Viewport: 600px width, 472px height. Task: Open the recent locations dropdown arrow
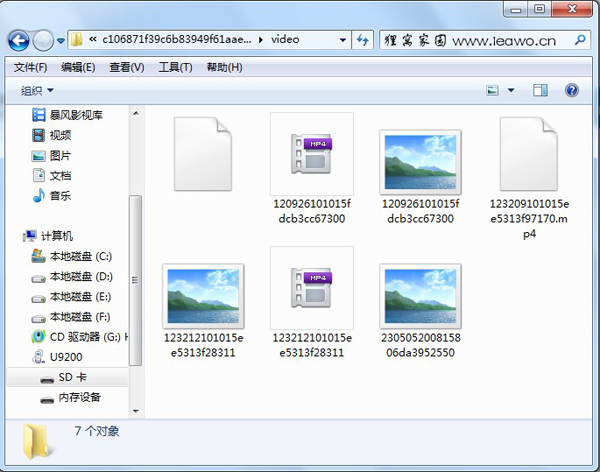pyautogui.click(x=60, y=40)
